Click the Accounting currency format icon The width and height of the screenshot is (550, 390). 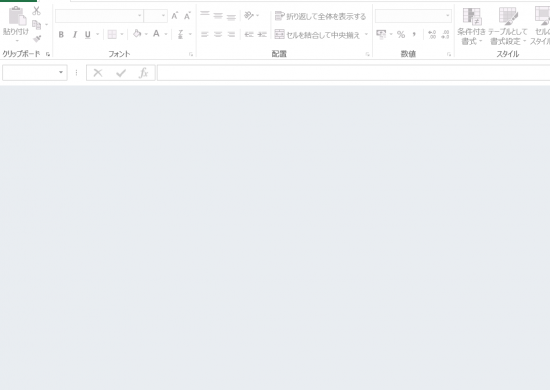[381, 34]
